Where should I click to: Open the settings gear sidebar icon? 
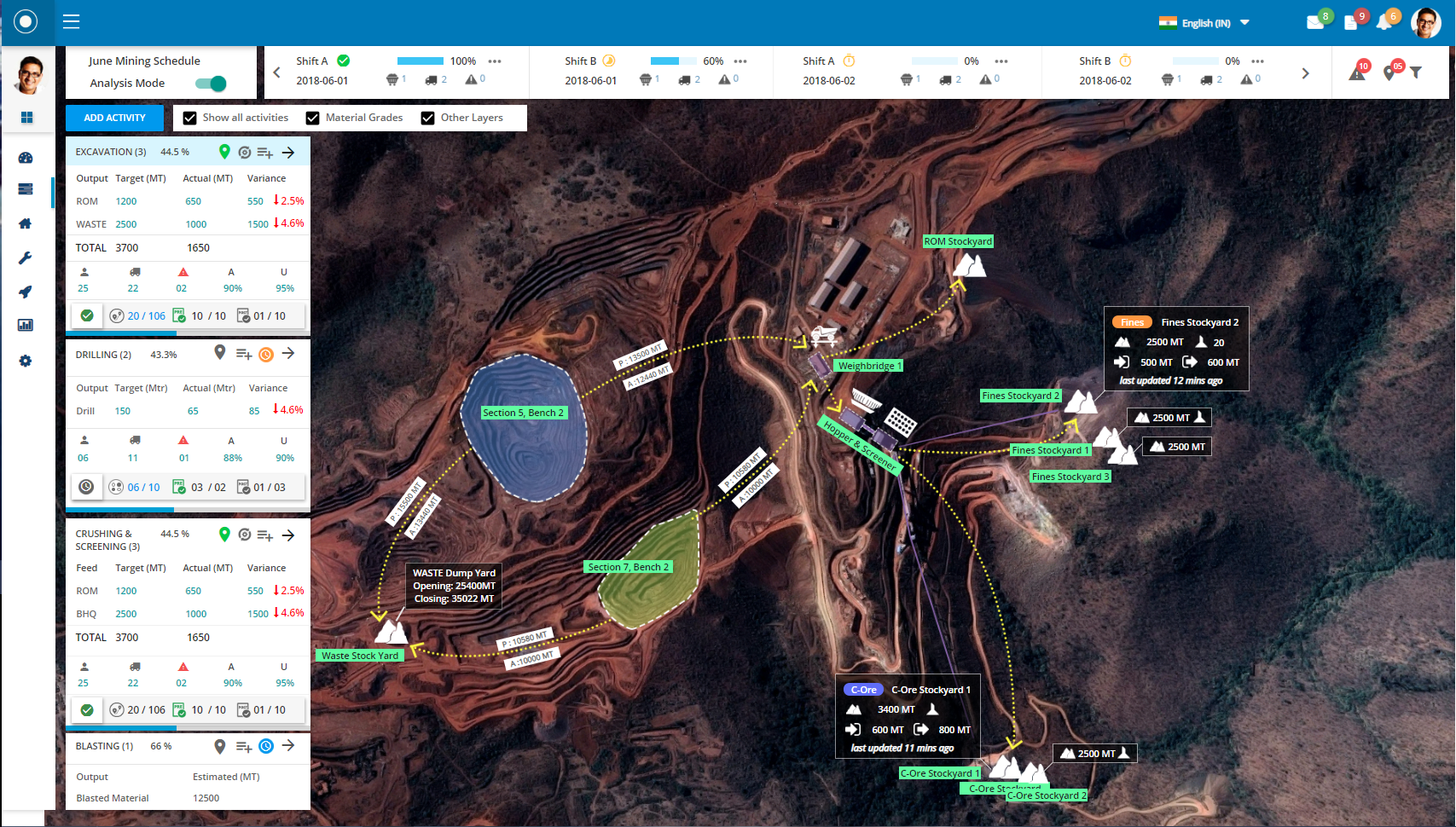click(x=26, y=361)
